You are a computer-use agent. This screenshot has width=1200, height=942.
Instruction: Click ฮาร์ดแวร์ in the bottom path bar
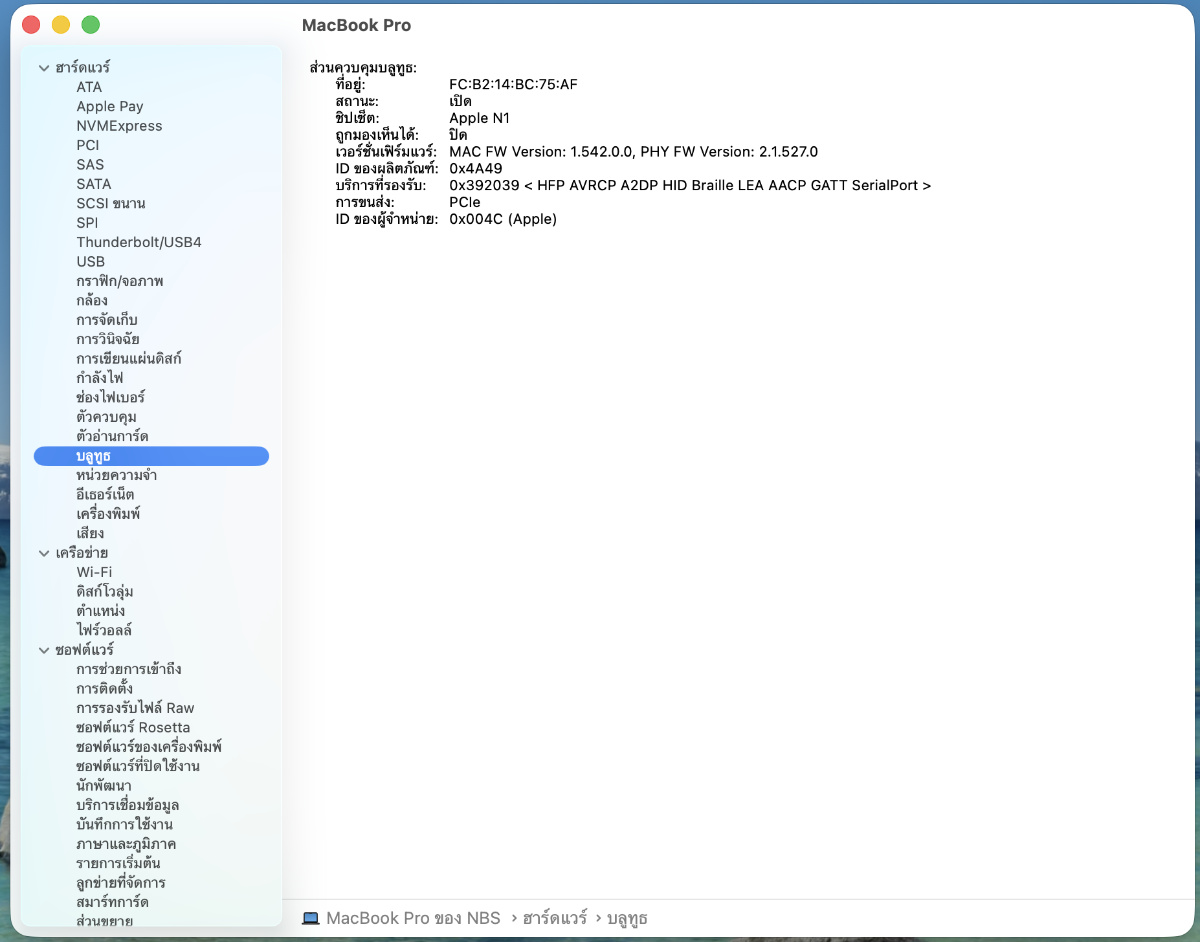coord(554,918)
